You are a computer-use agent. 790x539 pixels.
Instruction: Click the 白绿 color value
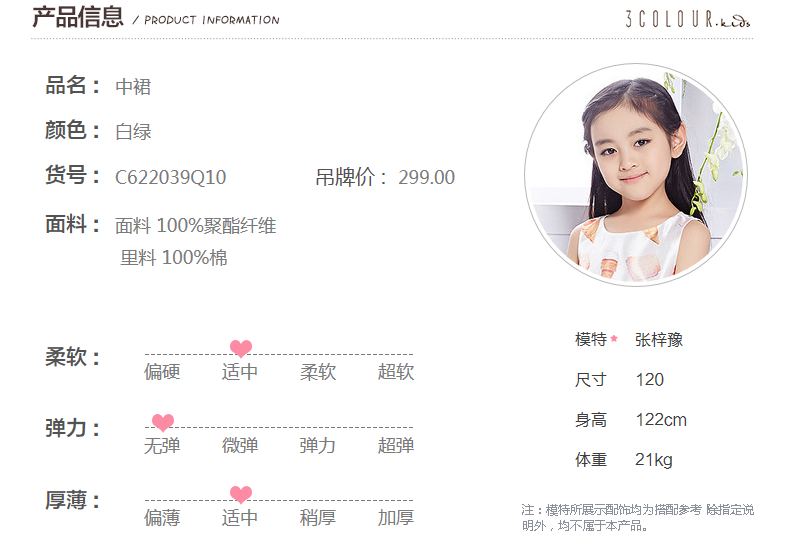point(133,131)
